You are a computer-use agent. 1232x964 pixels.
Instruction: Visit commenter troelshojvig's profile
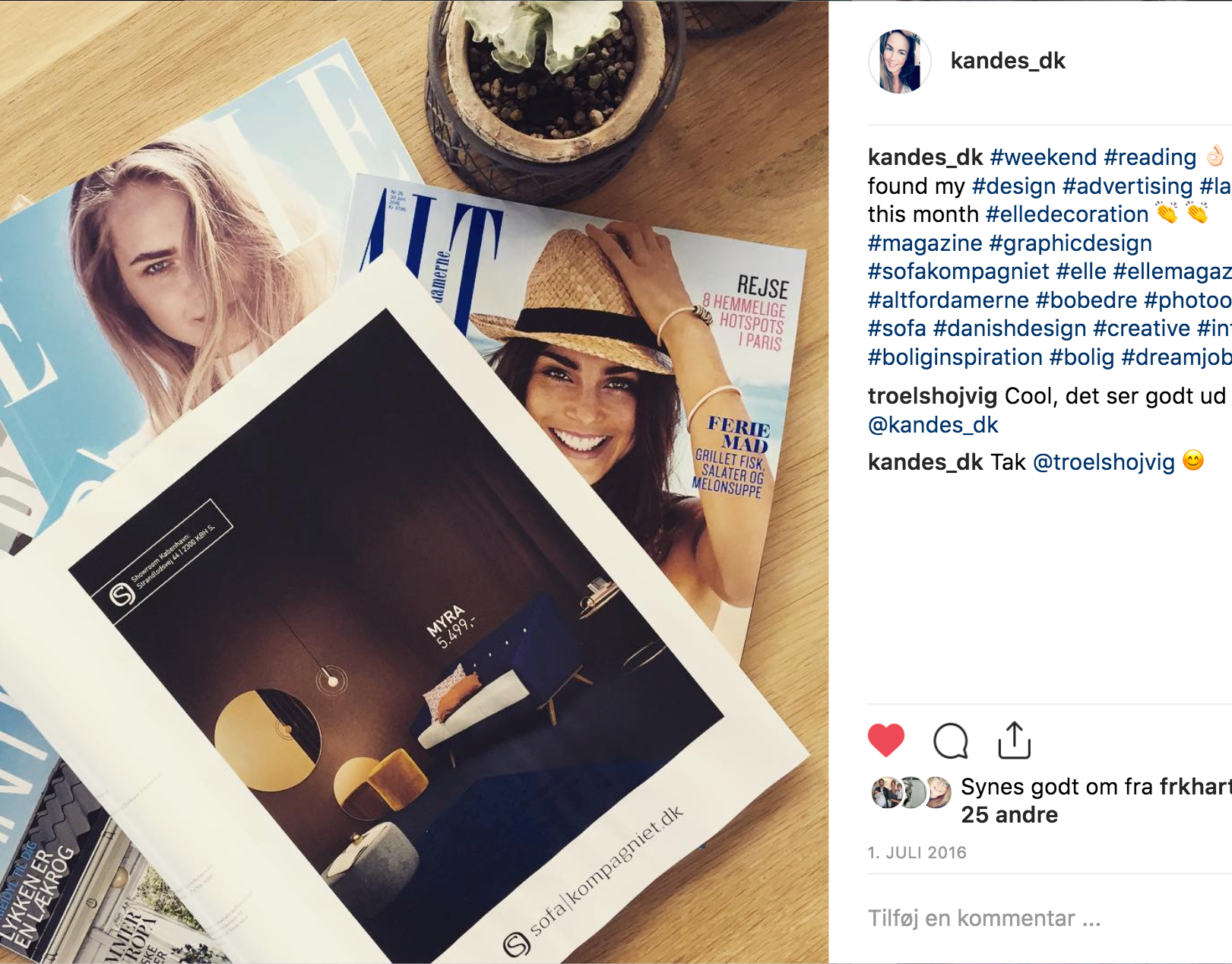coord(933,396)
